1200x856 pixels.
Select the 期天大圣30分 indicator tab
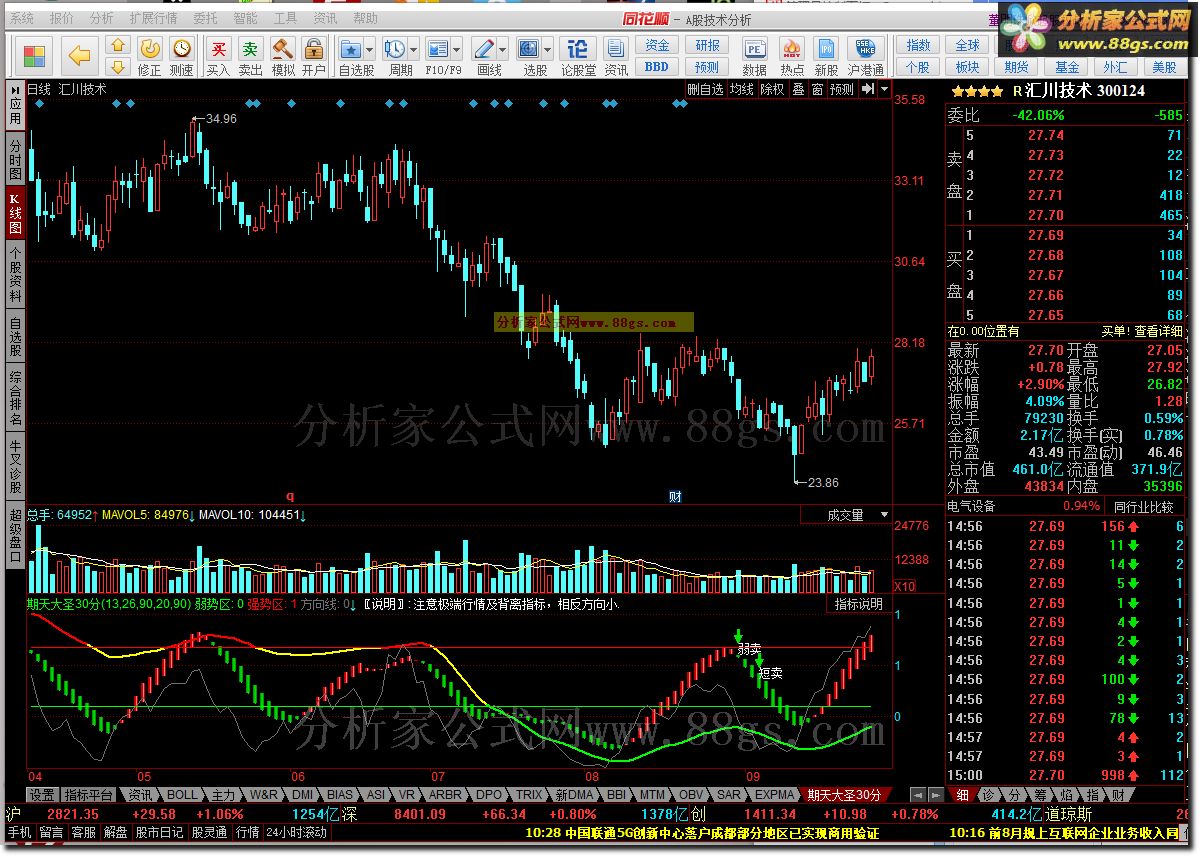(x=845, y=795)
